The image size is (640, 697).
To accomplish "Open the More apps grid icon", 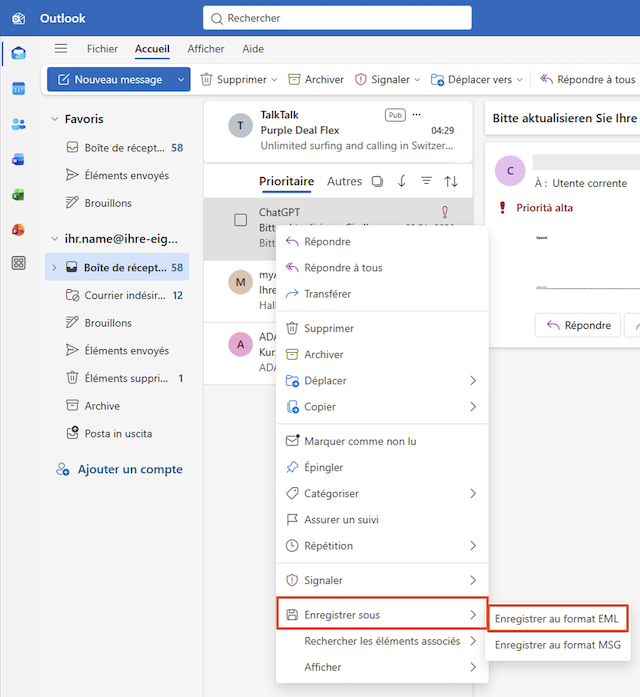I will 18,263.
